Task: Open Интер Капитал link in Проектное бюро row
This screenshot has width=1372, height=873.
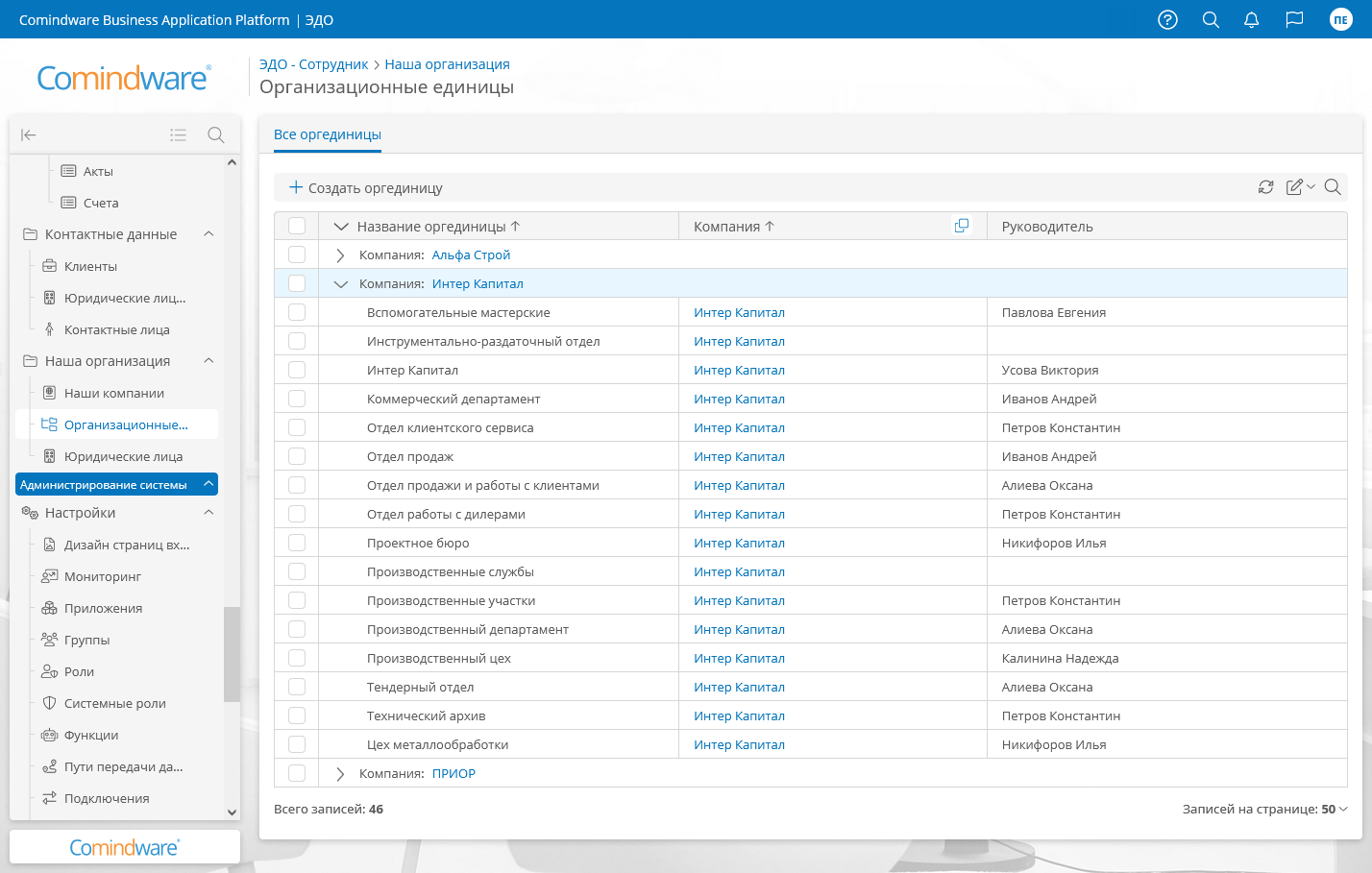Action: (739, 543)
